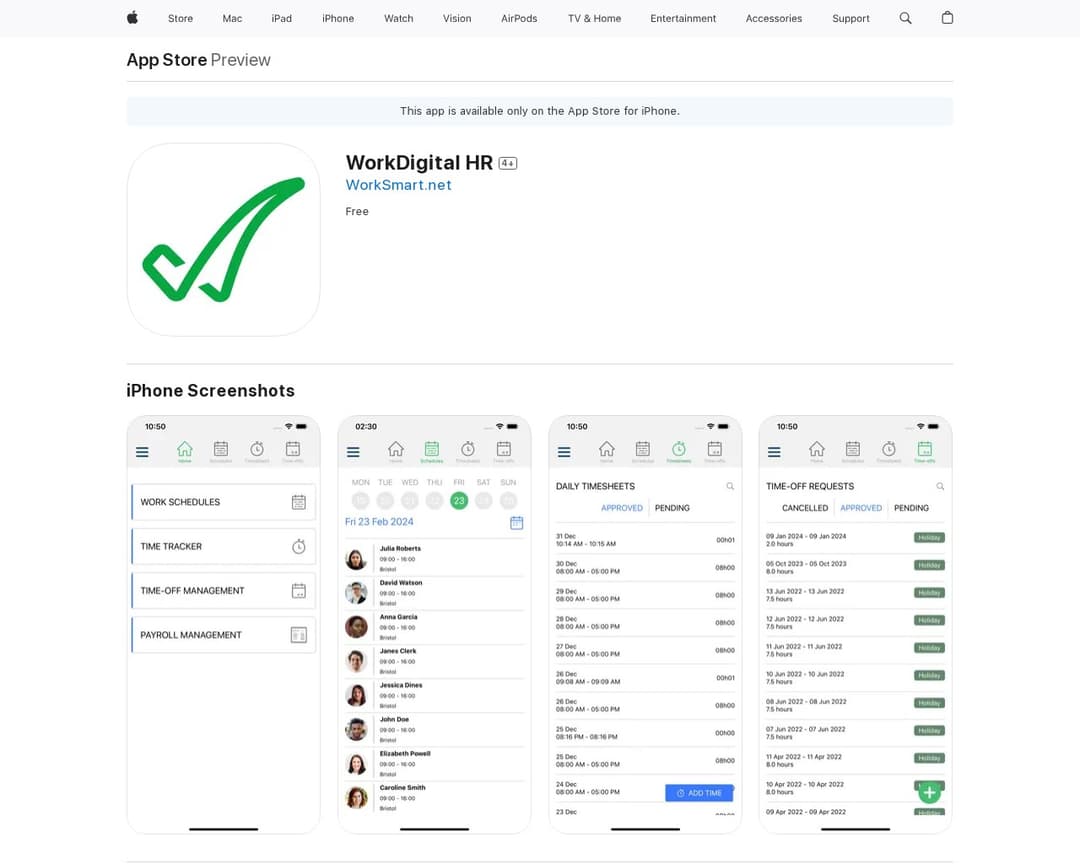The image size is (1080, 864).
Task: Open the TIME-OFF MANAGEMENT row
Action: coord(223,590)
